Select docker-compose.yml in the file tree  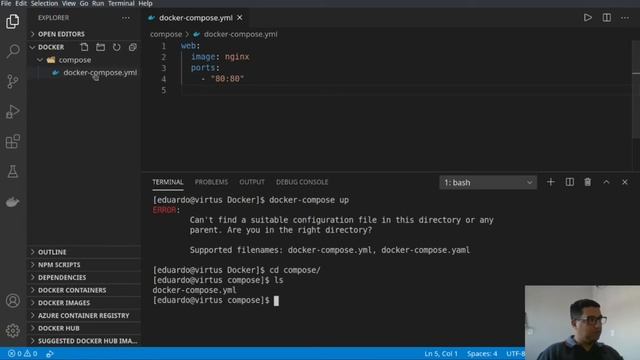[100, 73]
